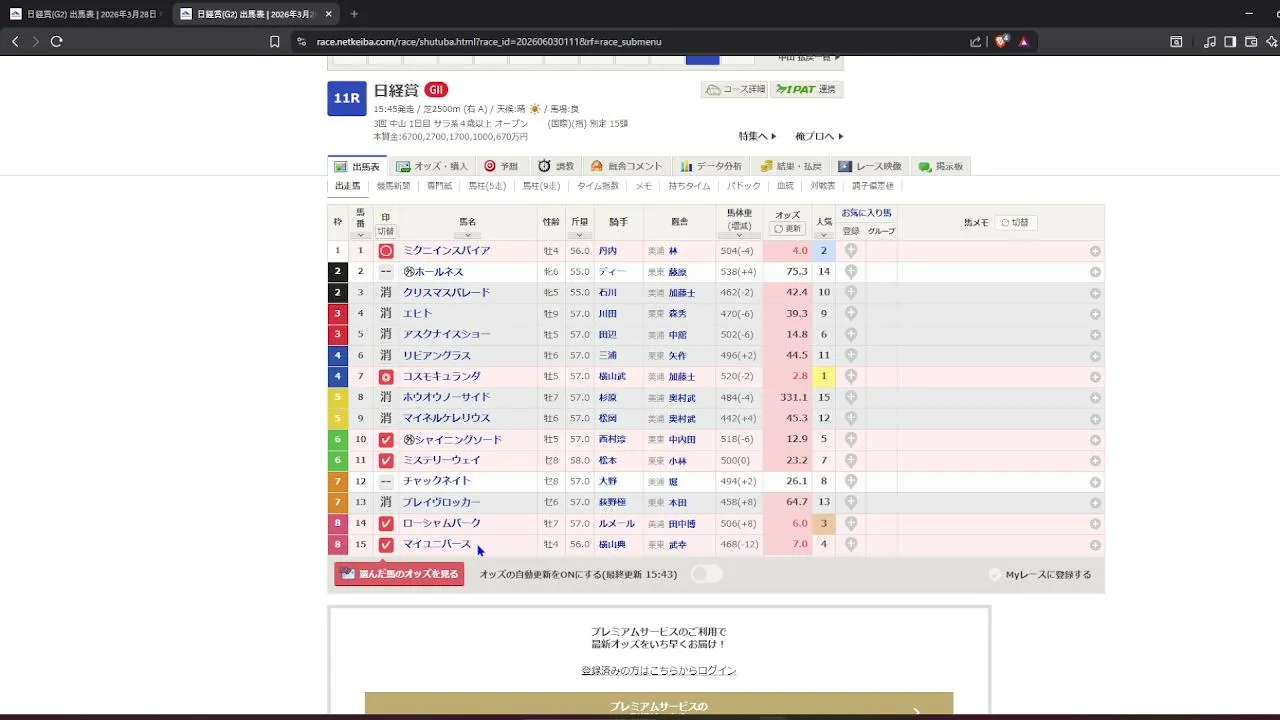Open horse memo plus icon for チャックネイト row
The height and width of the screenshot is (720, 1280).
1095,482
